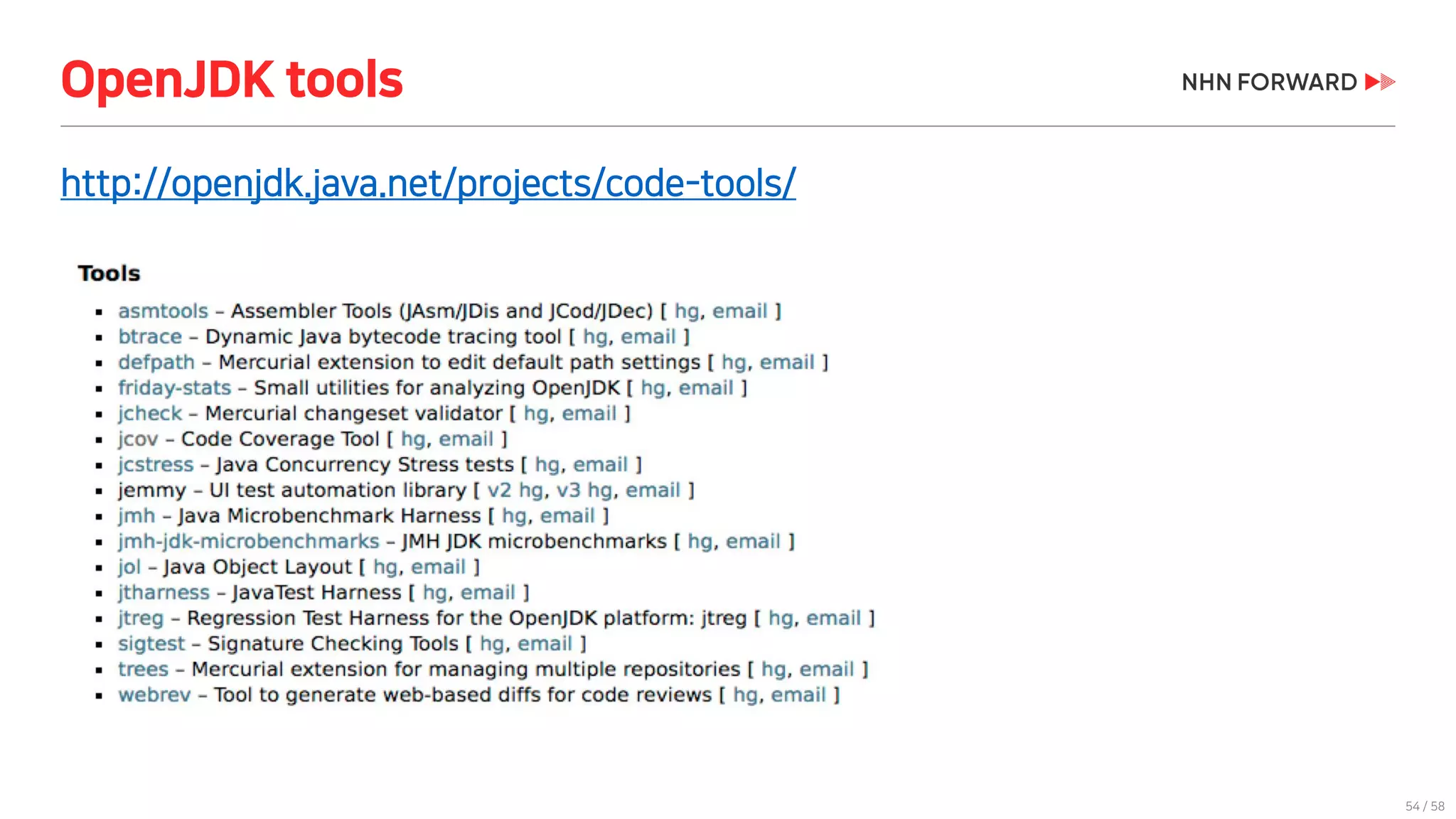This screenshot has height=819, width=1456.
Task: Open hg link in jtreg row
Action: click(781, 619)
